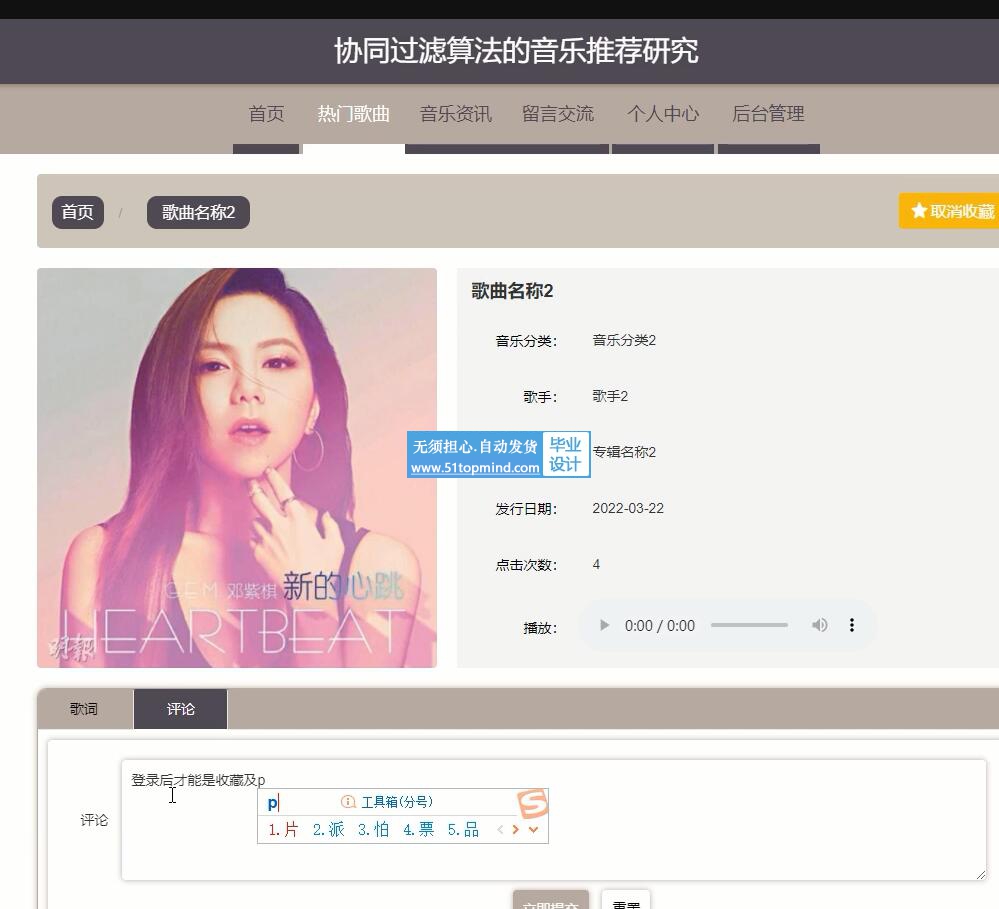Choose IME candidate 4.票
This screenshot has height=909, width=999.
(419, 829)
